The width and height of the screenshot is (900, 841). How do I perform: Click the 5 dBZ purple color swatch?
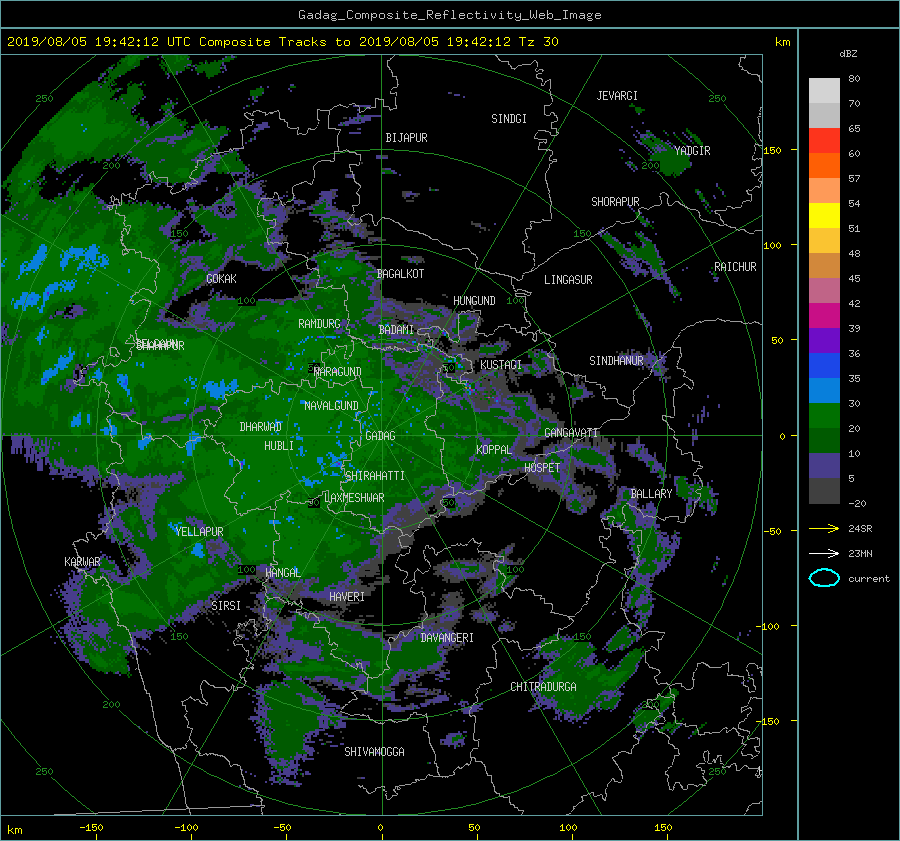824,466
